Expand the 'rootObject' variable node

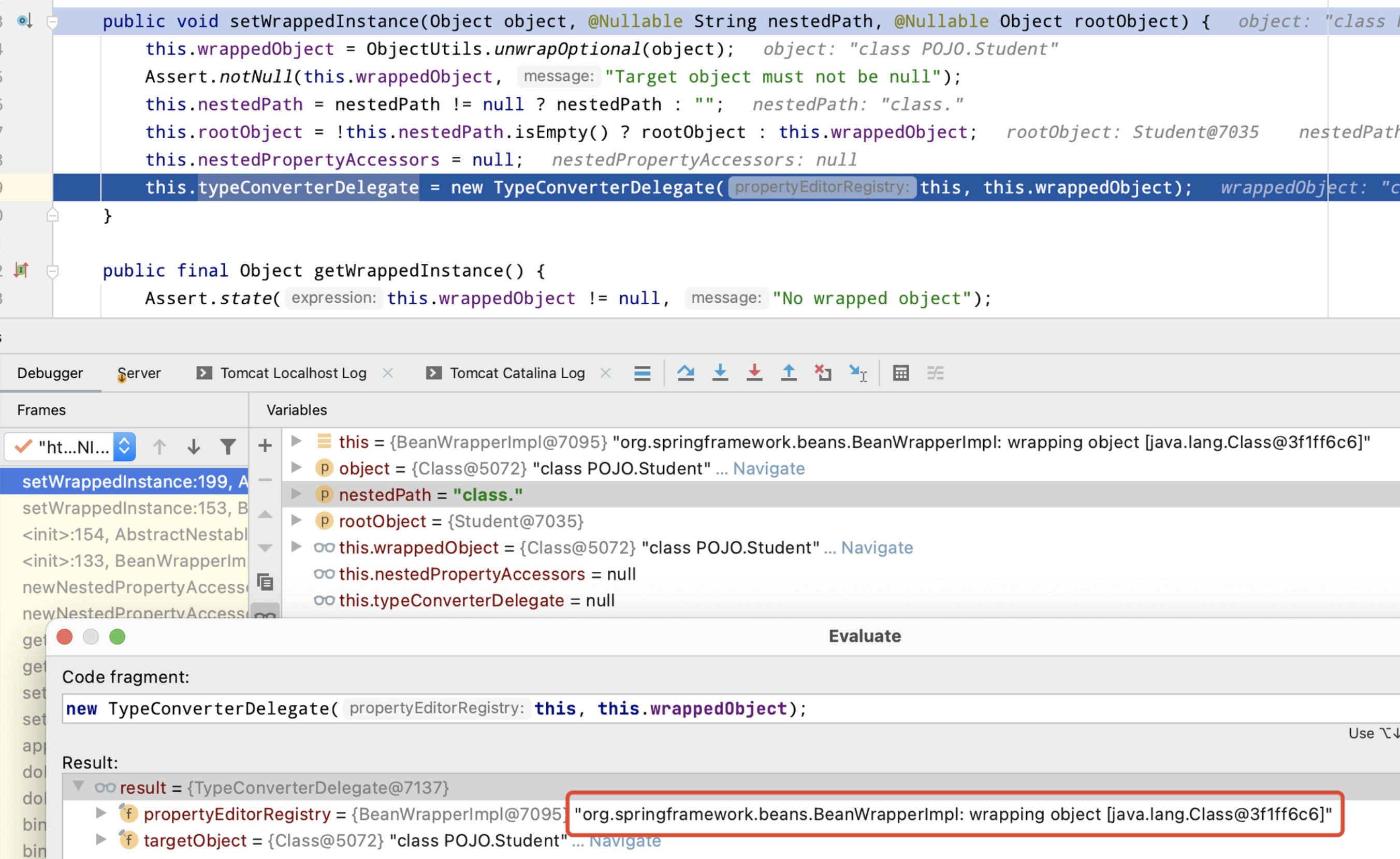pyautogui.click(x=296, y=520)
